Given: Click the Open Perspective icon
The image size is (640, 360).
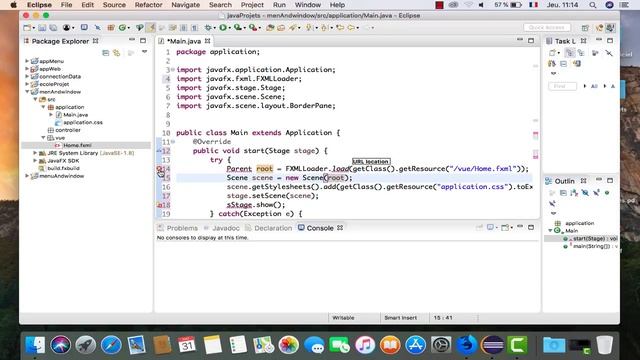Looking at the screenshot, I should (585, 28).
